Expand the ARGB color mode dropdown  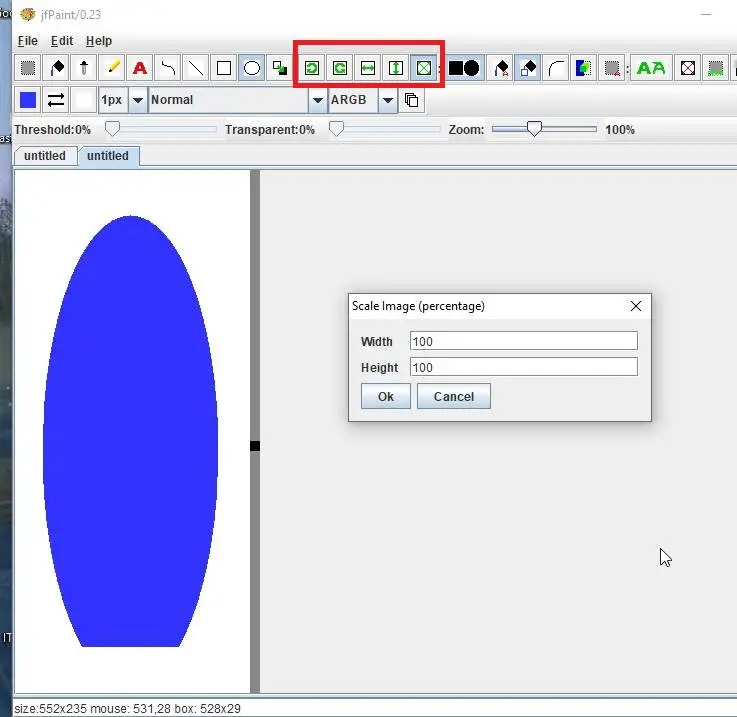pyautogui.click(x=387, y=100)
